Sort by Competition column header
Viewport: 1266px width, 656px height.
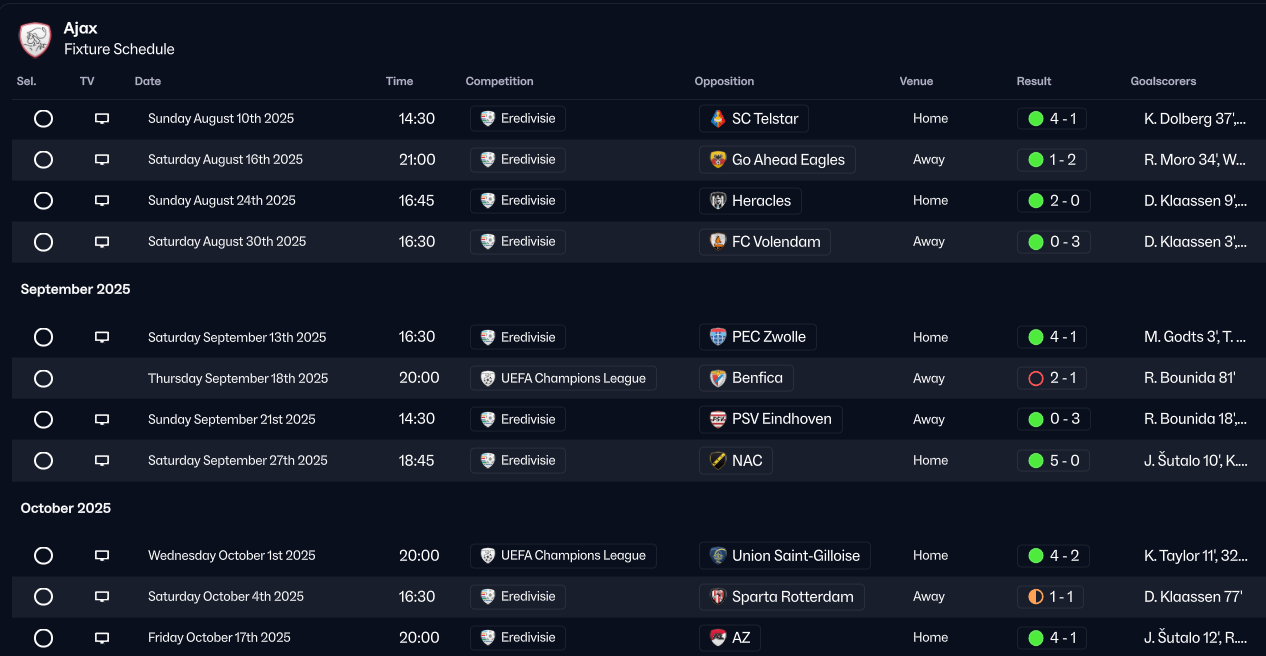pos(499,81)
